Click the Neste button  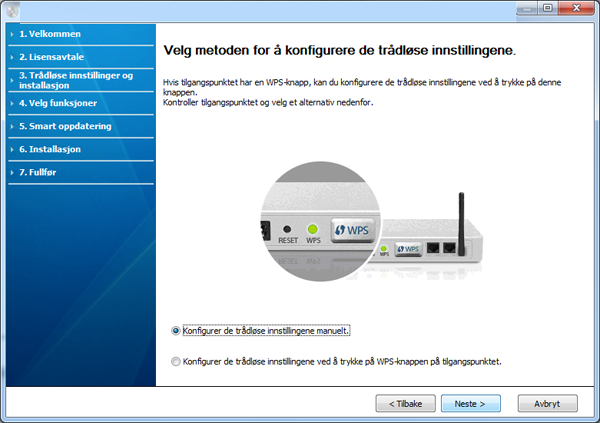[471, 404]
